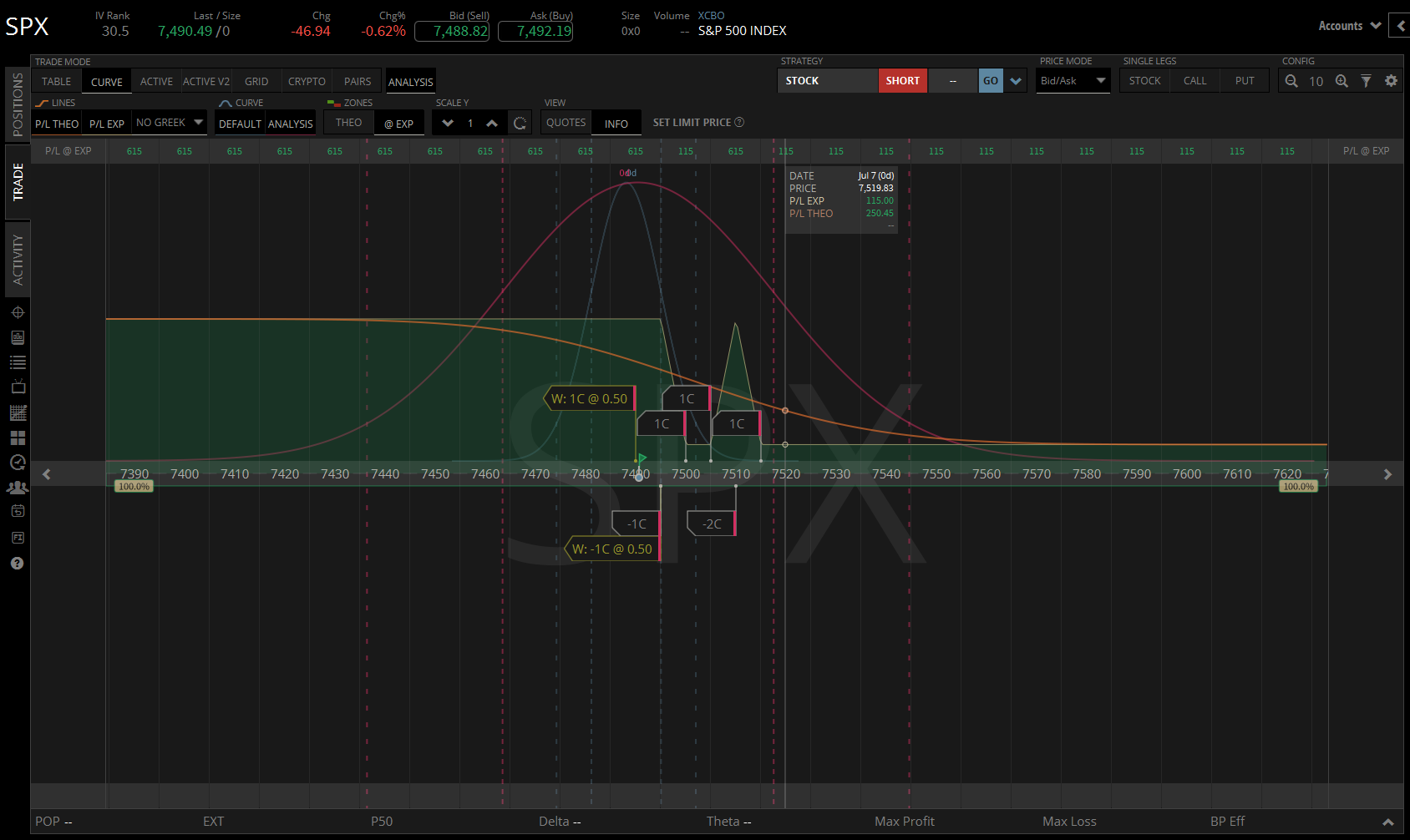
Task: Open the list view icon in the sidebar
Action: [x=18, y=362]
